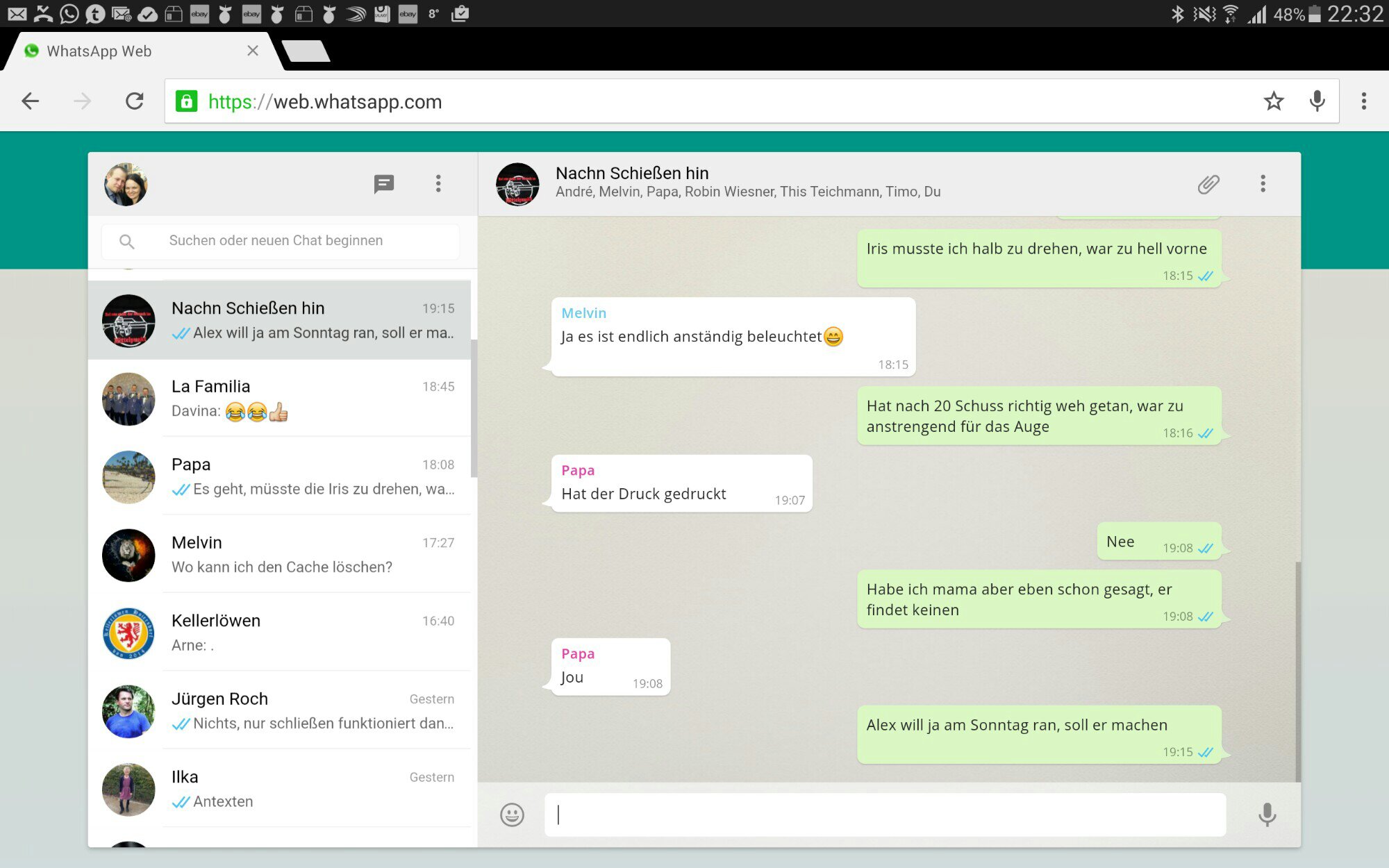The width and height of the screenshot is (1389, 868).
Task: Click the 'Nee' message bubble
Action: (1159, 541)
